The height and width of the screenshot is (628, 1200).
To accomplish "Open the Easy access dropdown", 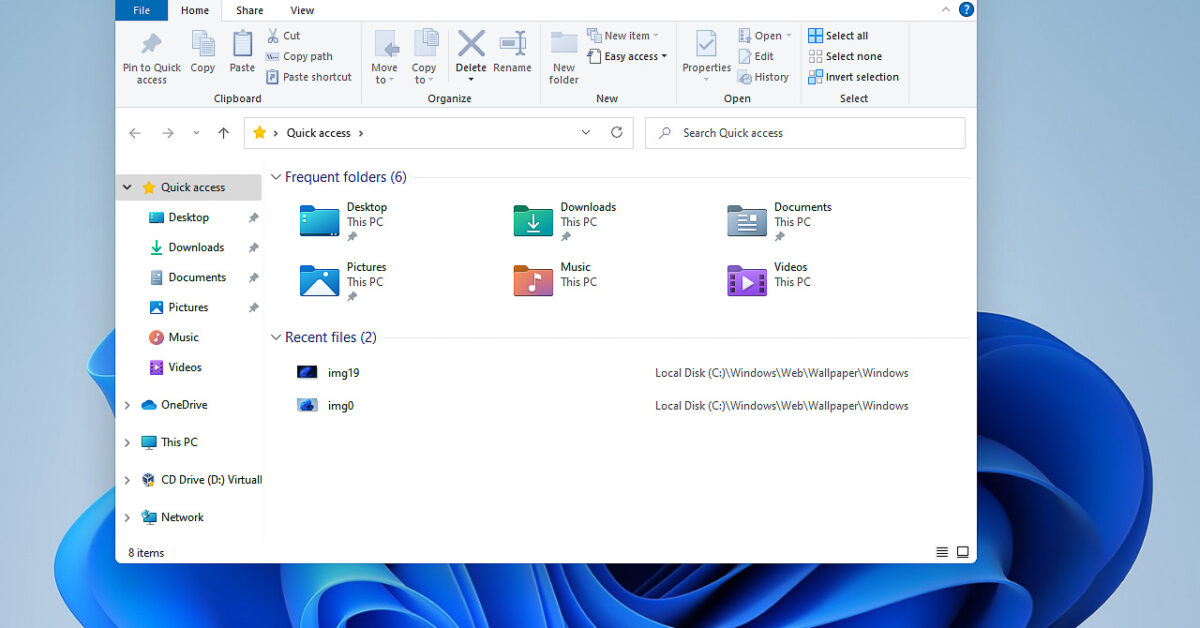I will pyautogui.click(x=627, y=57).
